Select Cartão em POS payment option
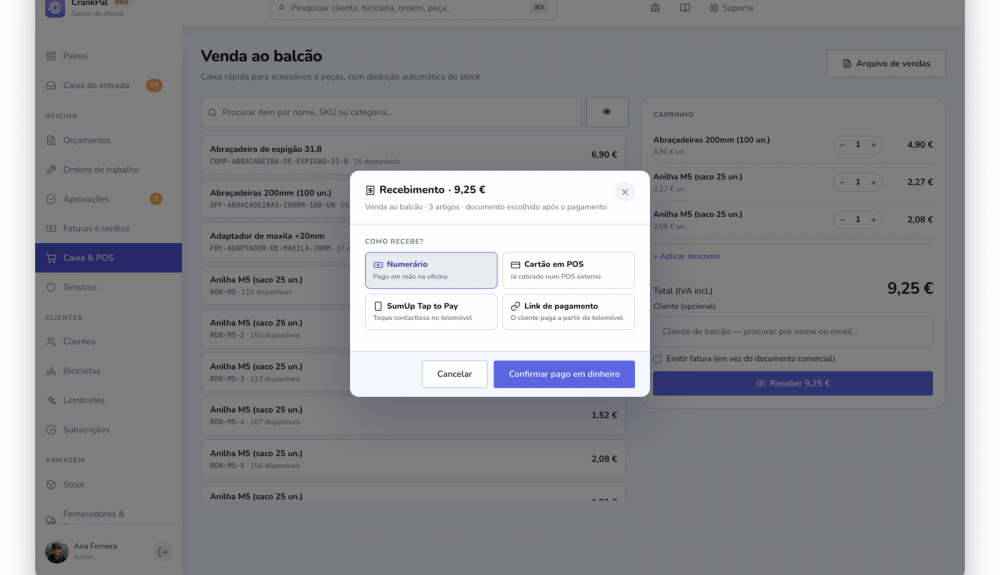Screen dimensions: 1000x575 tap(568, 270)
